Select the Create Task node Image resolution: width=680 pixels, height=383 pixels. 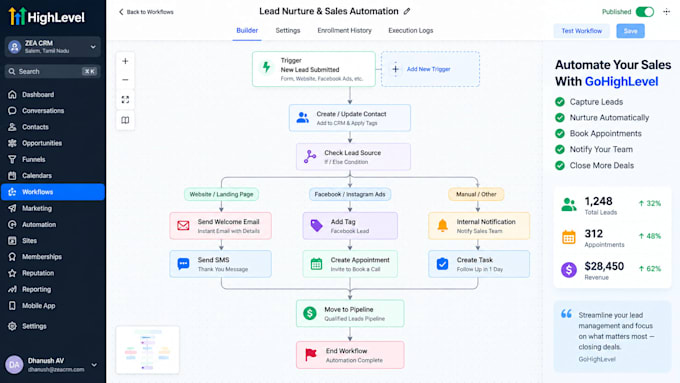click(479, 264)
